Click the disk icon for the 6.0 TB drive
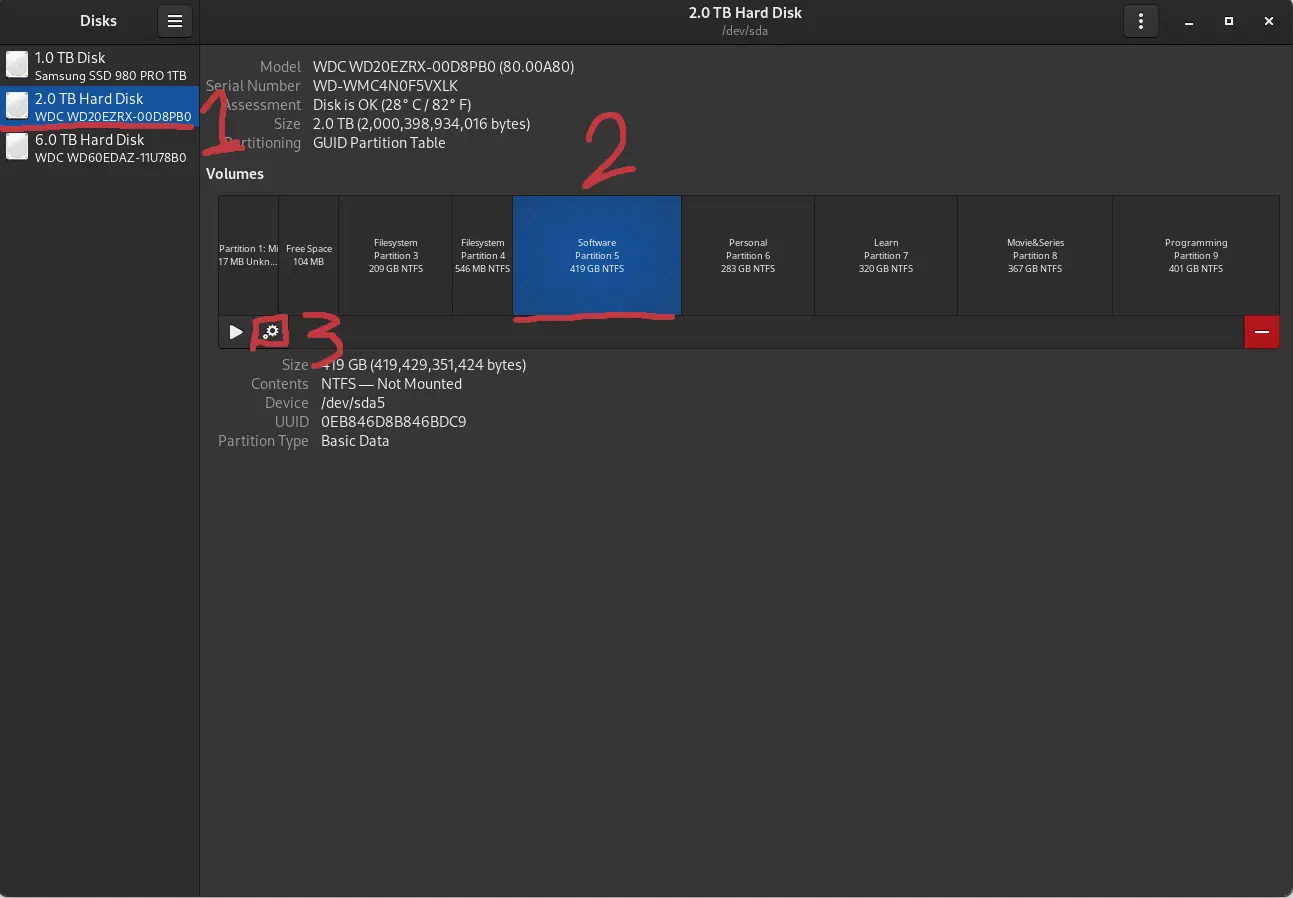Screen dimensions: 1293x898 pos(17,146)
